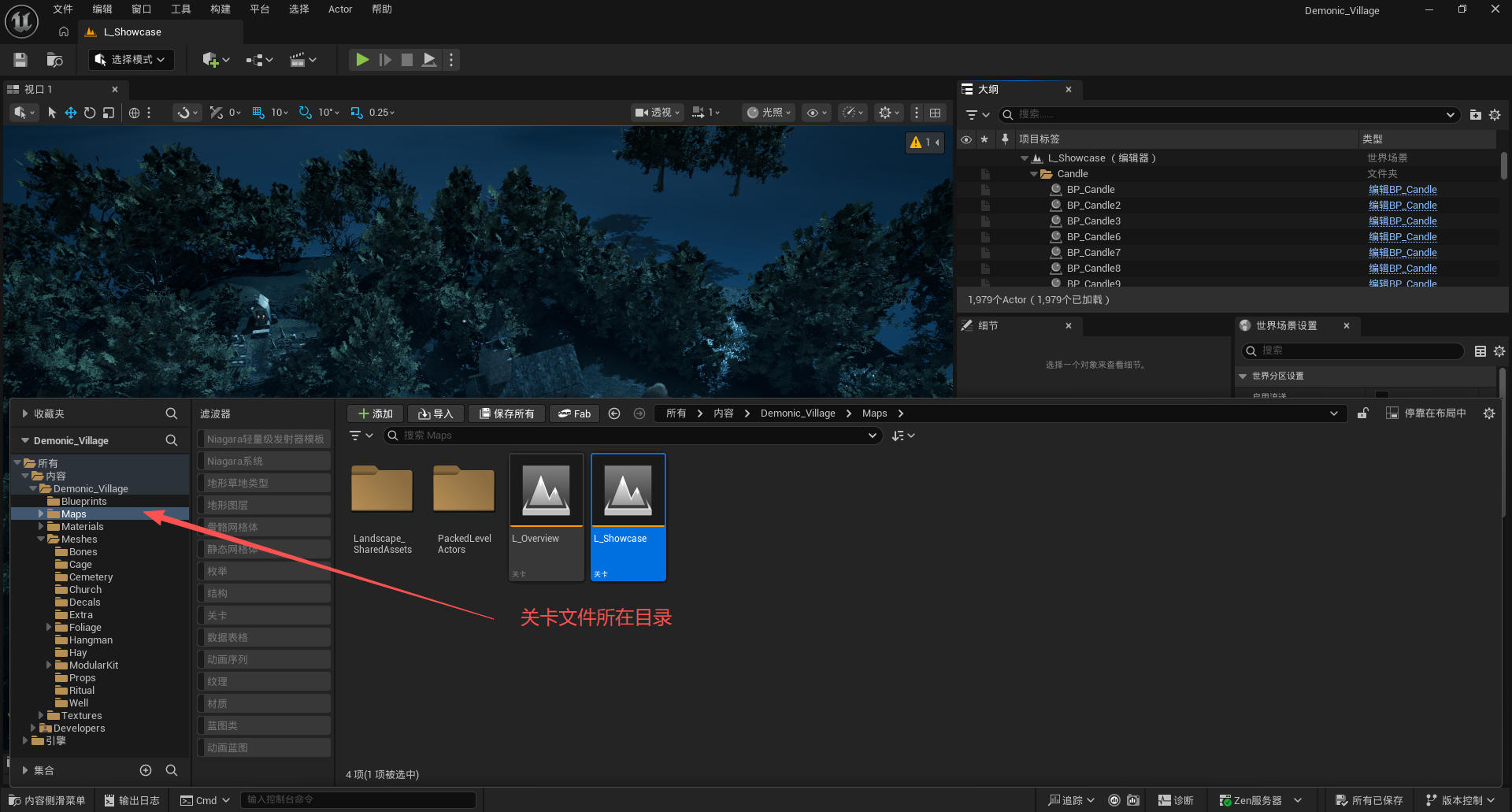
Task: Toggle surface snapping icon in viewport
Action: (216, 113)
